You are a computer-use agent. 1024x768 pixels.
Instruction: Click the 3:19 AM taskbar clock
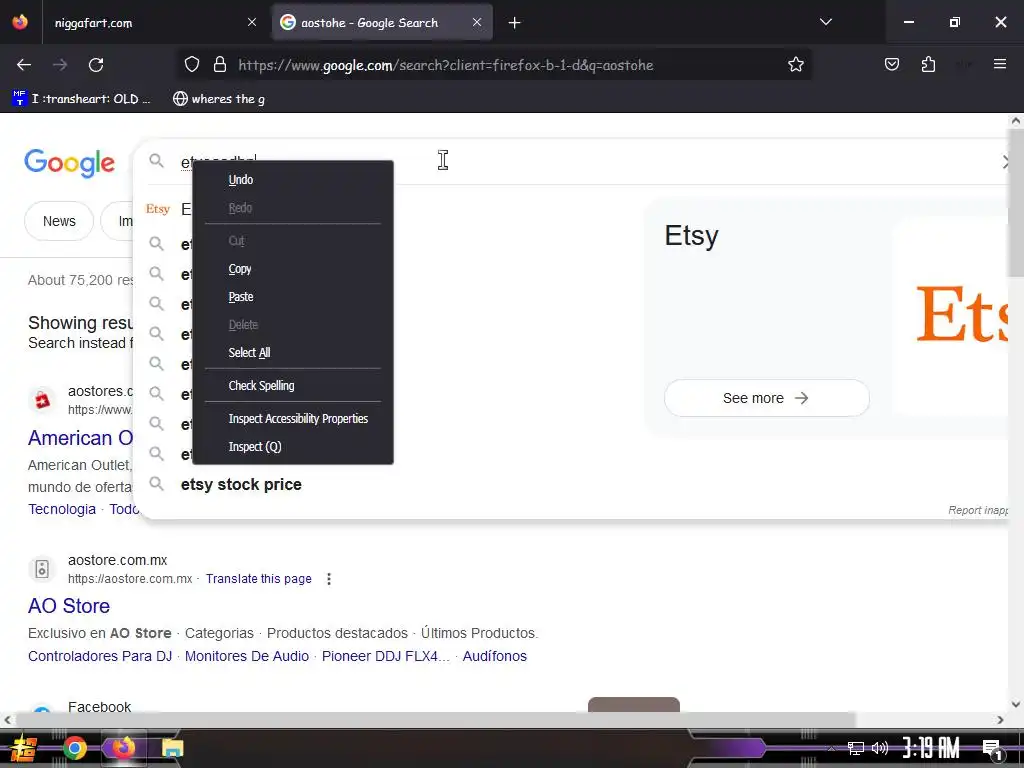point(931,748)
